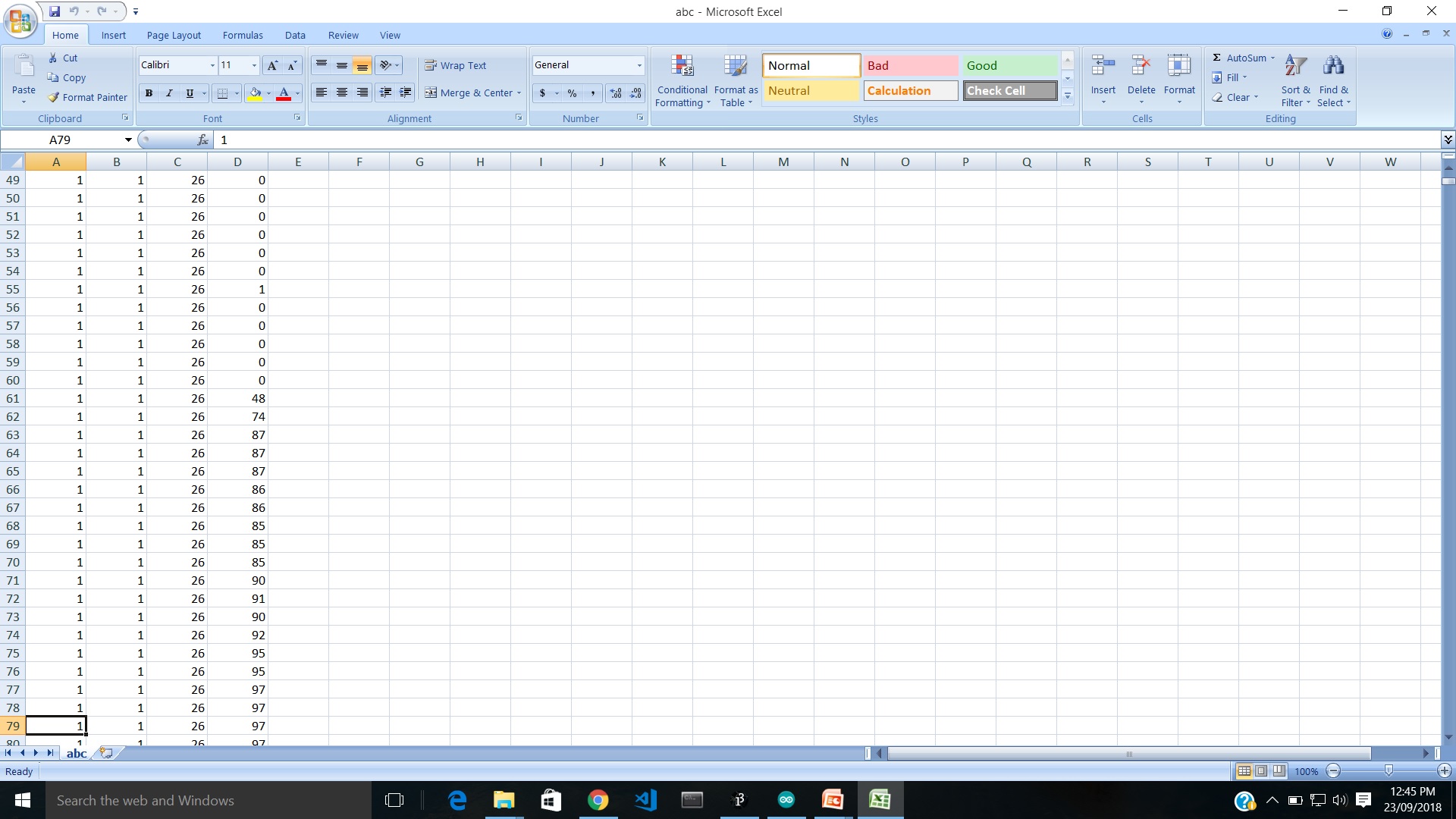Viewport: 1456px width, 819px height.
Task: Click the Insert Function fx icon
Action: (x=202, y=140)
